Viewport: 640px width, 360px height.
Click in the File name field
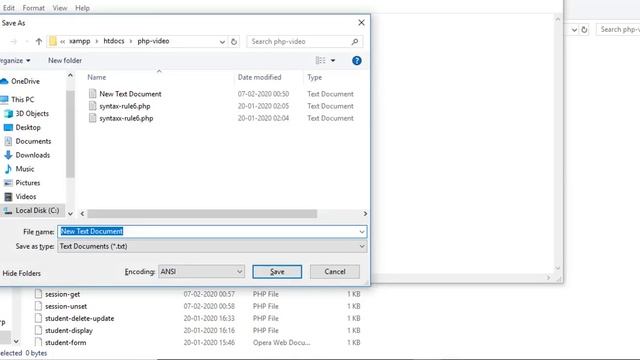[x=212, y=232]
